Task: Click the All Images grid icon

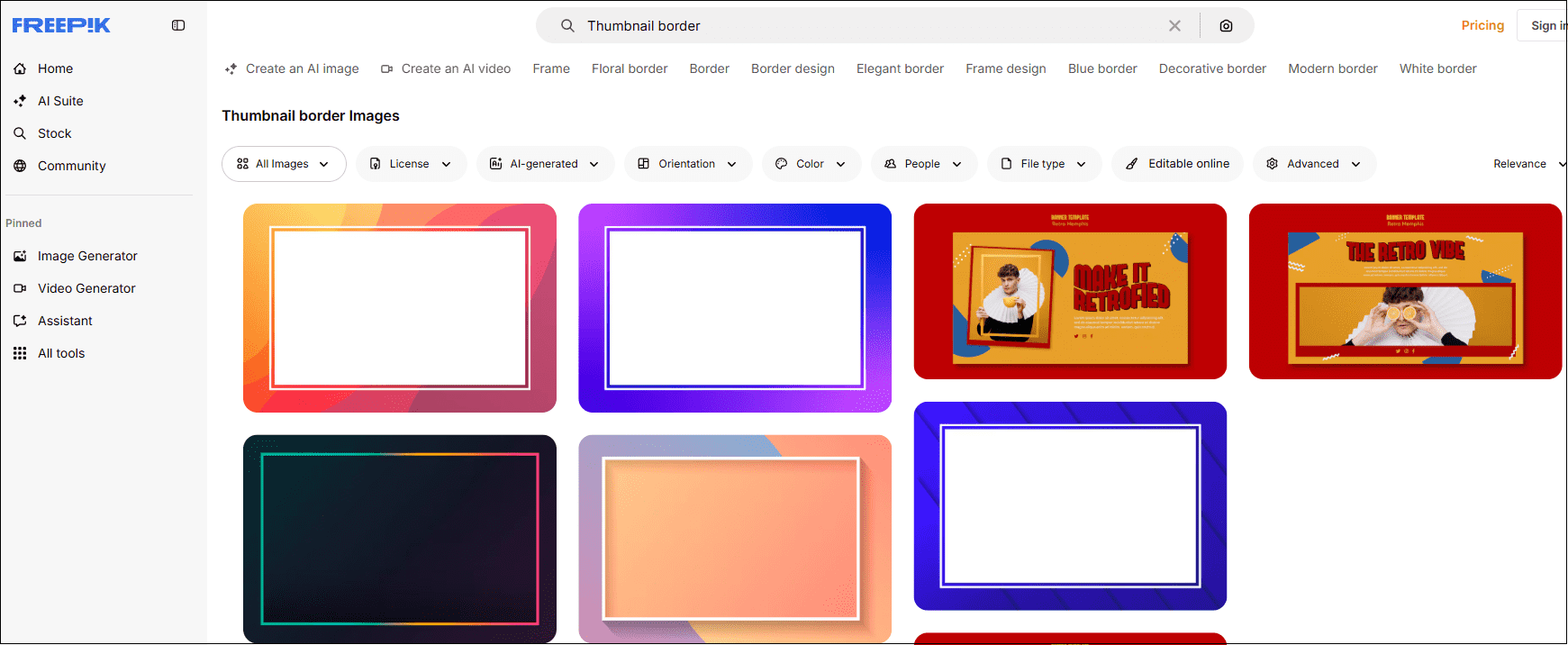Action: click(x=242, y=164)
